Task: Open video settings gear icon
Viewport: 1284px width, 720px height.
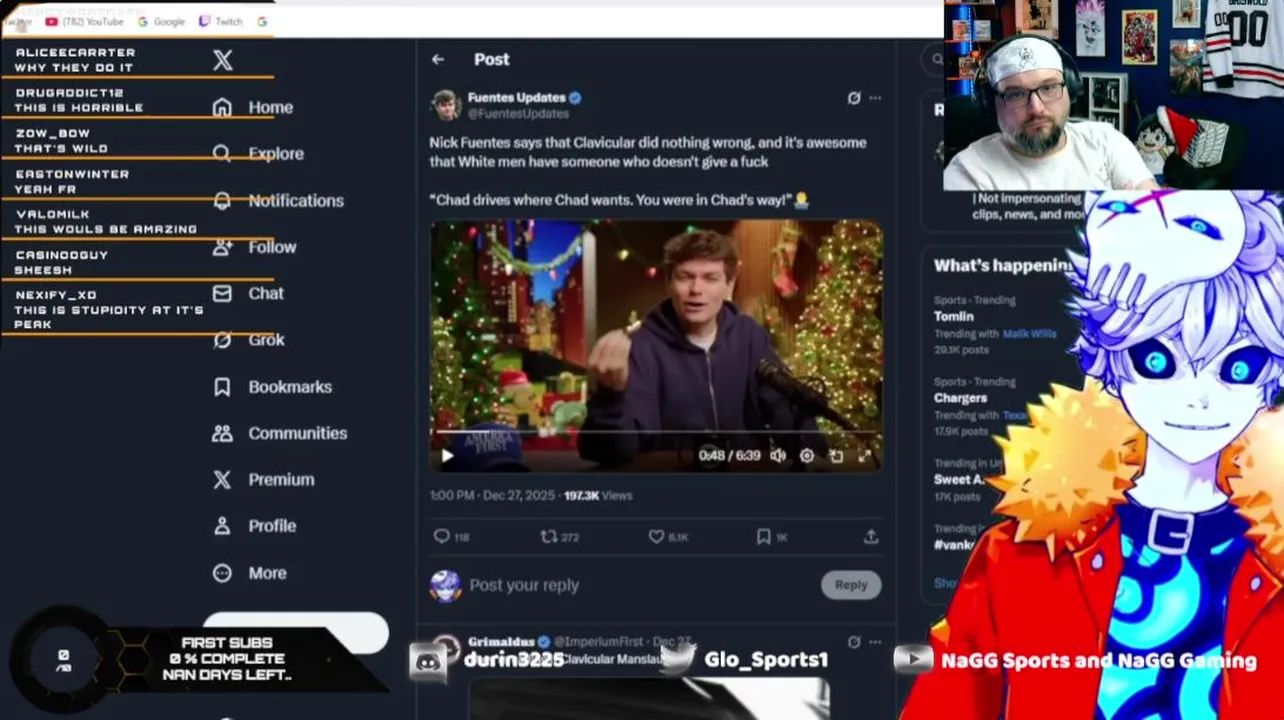Action: [x=807, y=456]
